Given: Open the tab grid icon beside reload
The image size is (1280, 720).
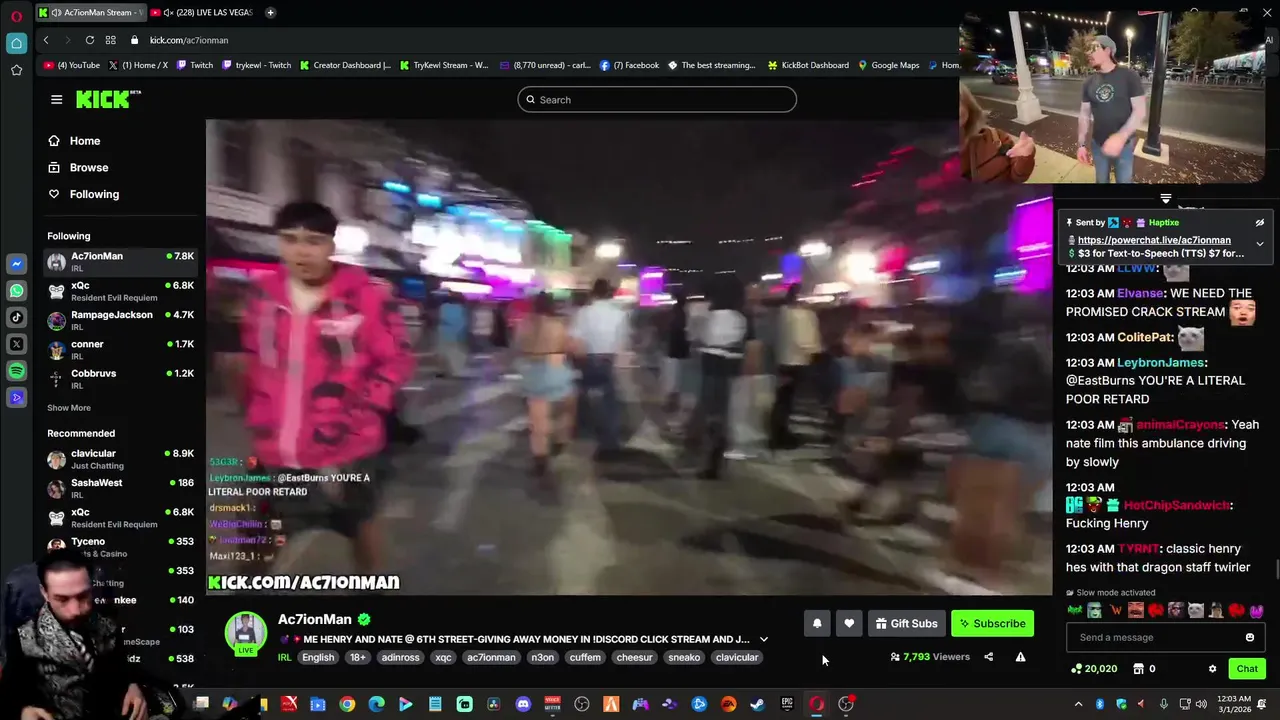Looking at the screenshot, I should [112, 40].
